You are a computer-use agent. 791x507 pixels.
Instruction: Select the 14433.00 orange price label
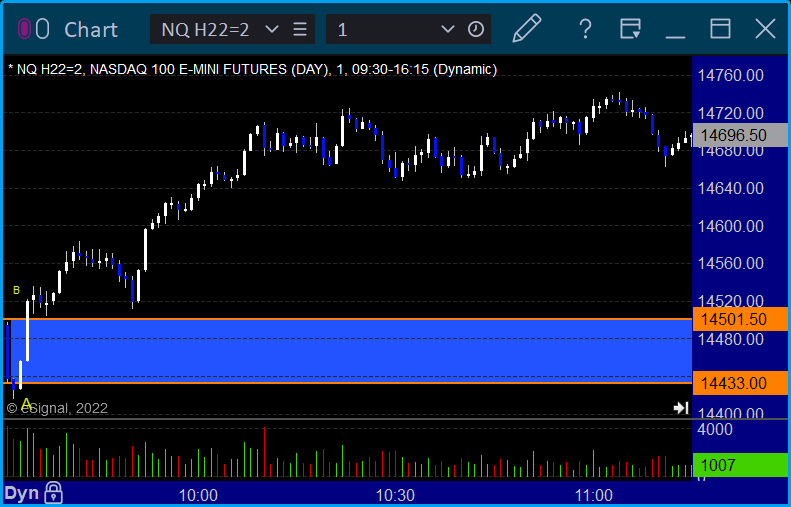coord(740,383)
